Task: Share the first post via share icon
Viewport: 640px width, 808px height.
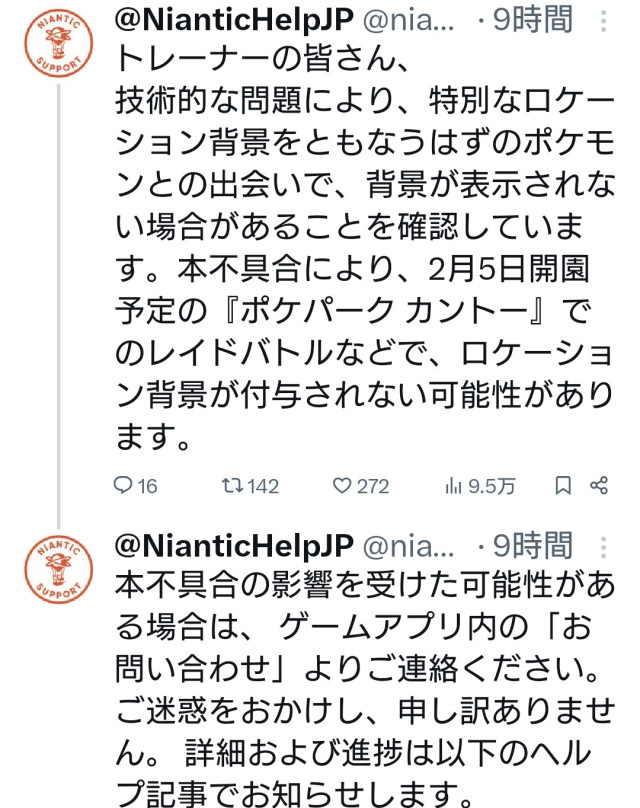Action: coord(600,486)
